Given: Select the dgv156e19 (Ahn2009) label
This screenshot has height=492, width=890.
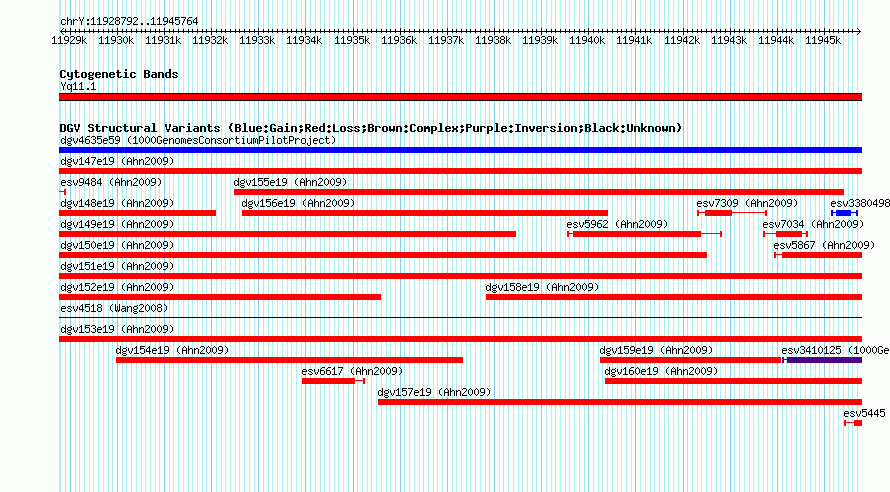Looking at the screenshot, I should tap(298, 203).
